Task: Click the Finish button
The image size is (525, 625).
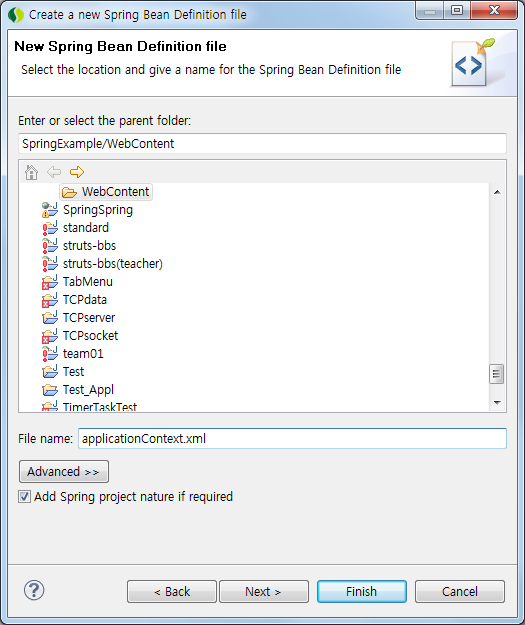Action: pyautogui.click(x=362, y=592)
